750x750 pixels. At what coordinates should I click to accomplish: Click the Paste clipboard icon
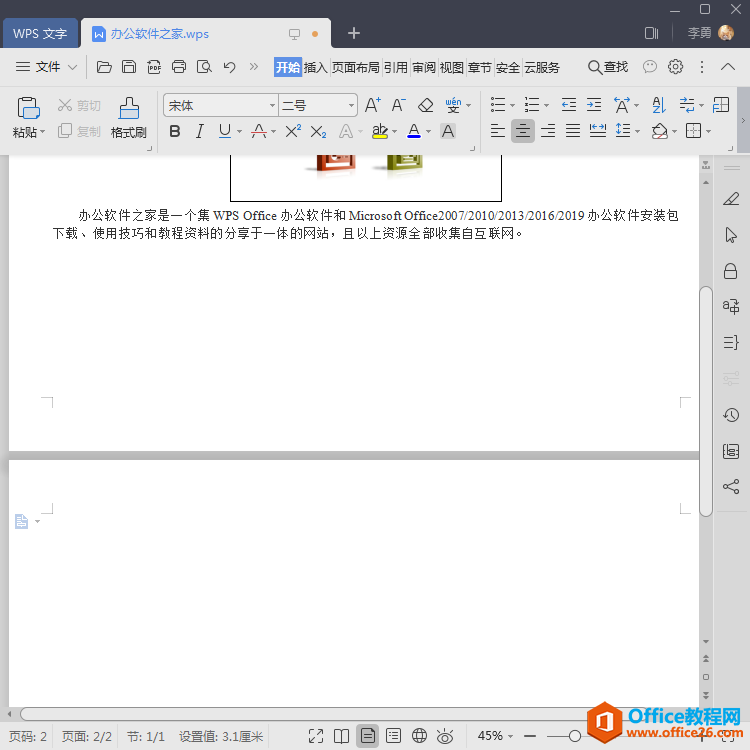pos(28,108)
